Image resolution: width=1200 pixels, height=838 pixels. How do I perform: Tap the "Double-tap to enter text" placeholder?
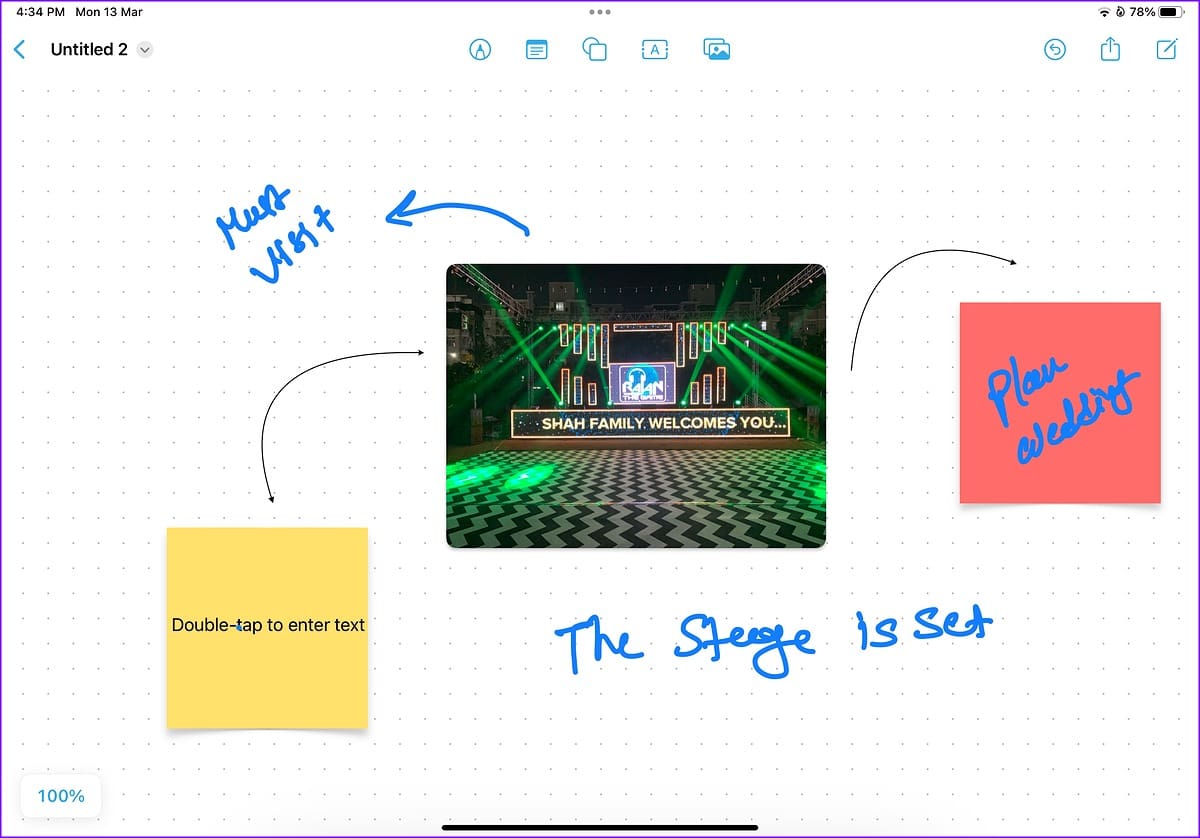point(268,625)
